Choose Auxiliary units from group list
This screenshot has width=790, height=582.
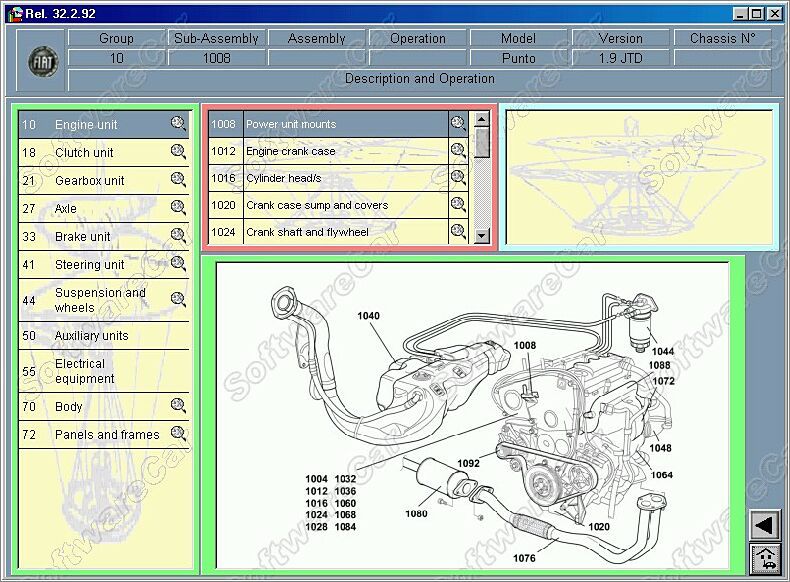click(x=91, y=336)
